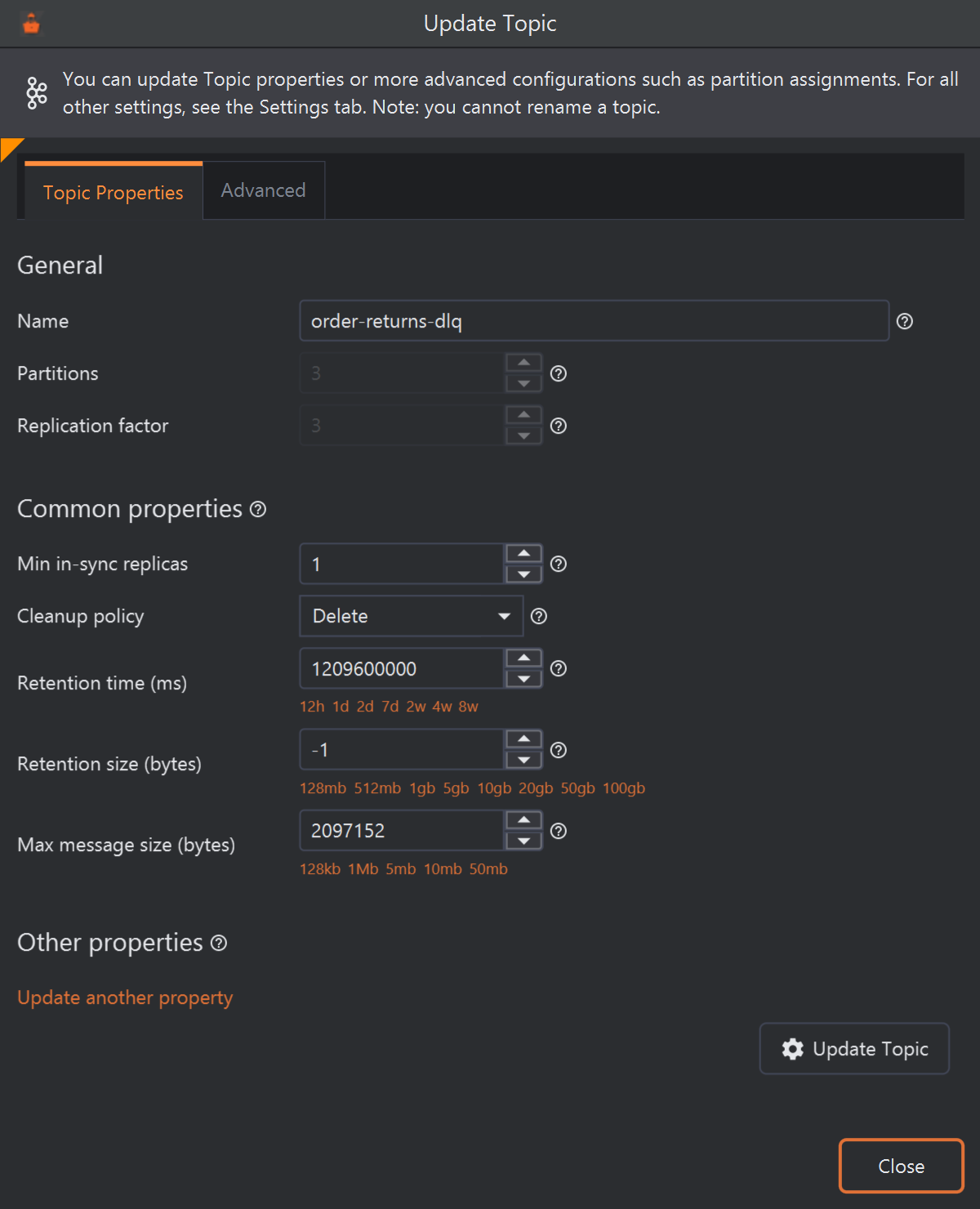Open help icon beside Other properties heading

click(x=219, y=943)
